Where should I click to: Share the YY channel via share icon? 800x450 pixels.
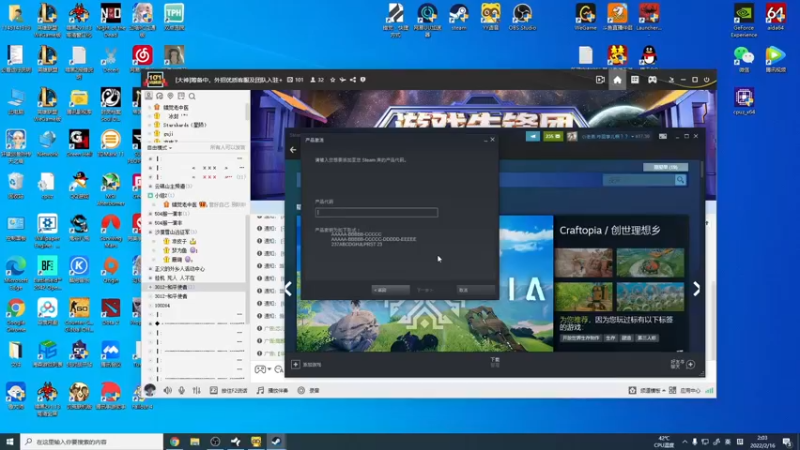tap(353, 80)
